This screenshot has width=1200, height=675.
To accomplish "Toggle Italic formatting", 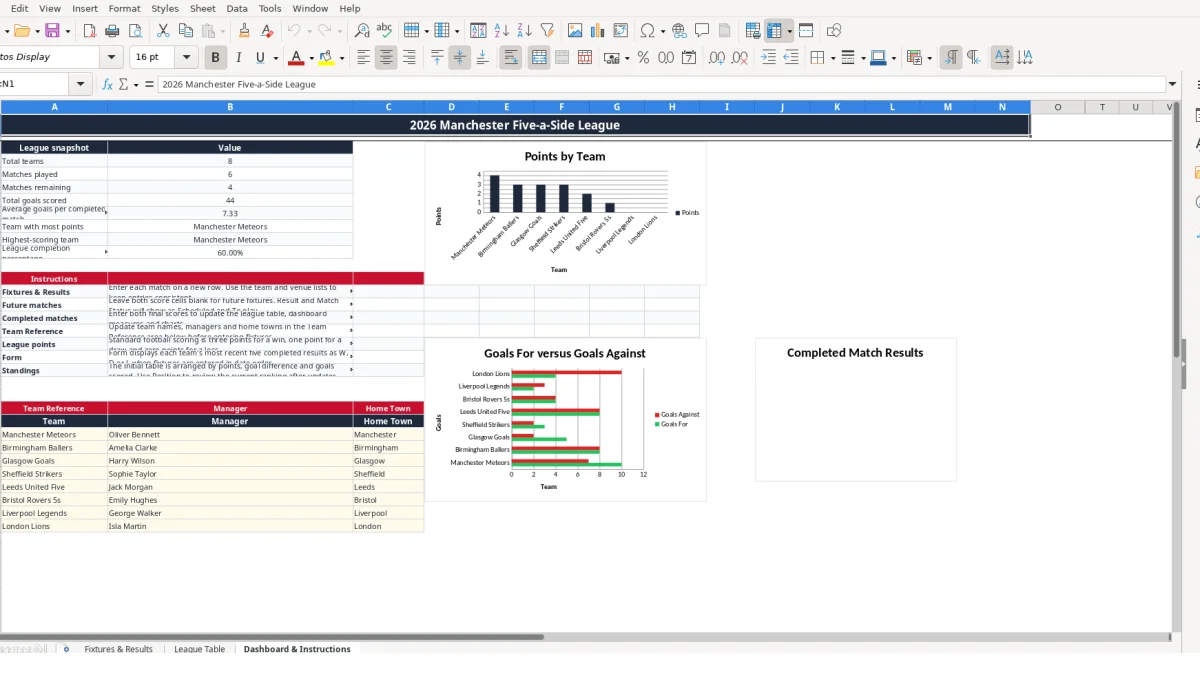I will tap(238, 58).
